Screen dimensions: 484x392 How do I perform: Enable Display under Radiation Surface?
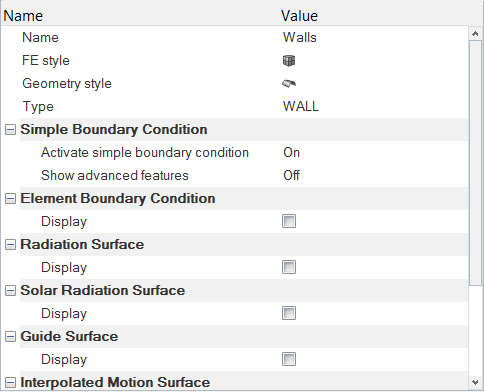coord(289,267)
